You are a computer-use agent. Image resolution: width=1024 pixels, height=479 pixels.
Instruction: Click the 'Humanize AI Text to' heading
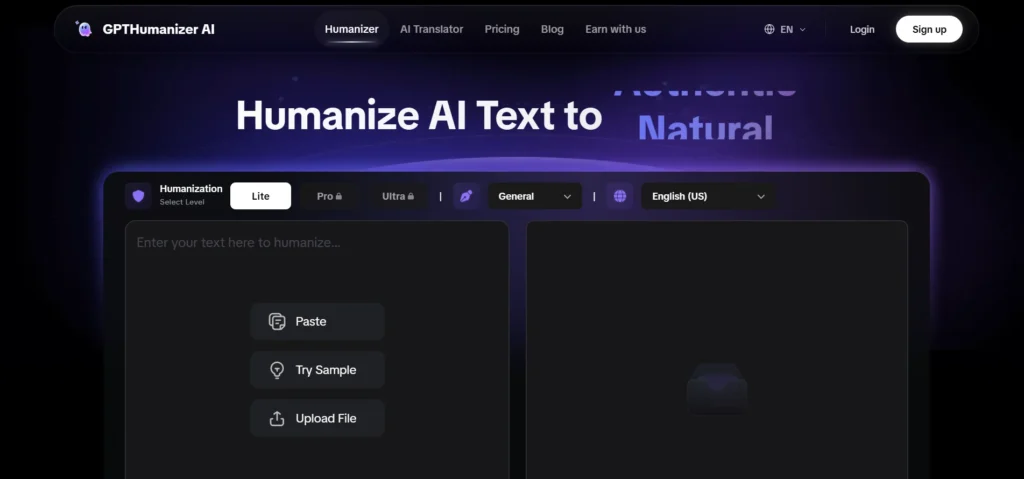point(419,115)
